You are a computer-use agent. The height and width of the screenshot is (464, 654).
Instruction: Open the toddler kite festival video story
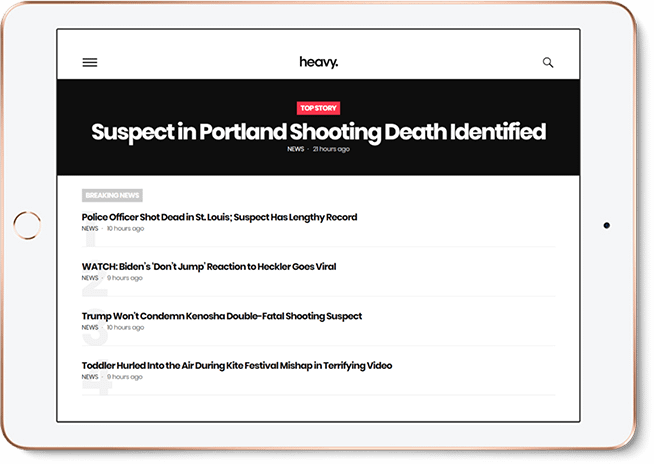point(237,365)
